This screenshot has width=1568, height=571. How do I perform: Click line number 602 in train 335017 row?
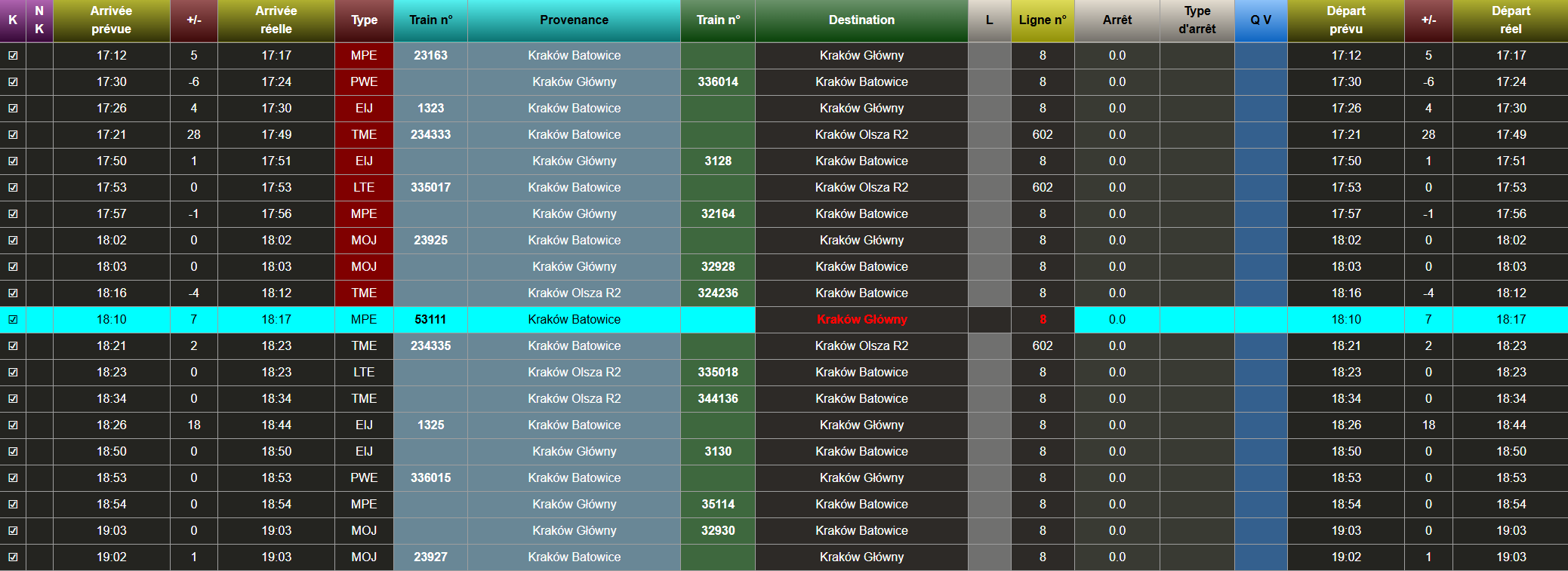(x=1043, y=187)
